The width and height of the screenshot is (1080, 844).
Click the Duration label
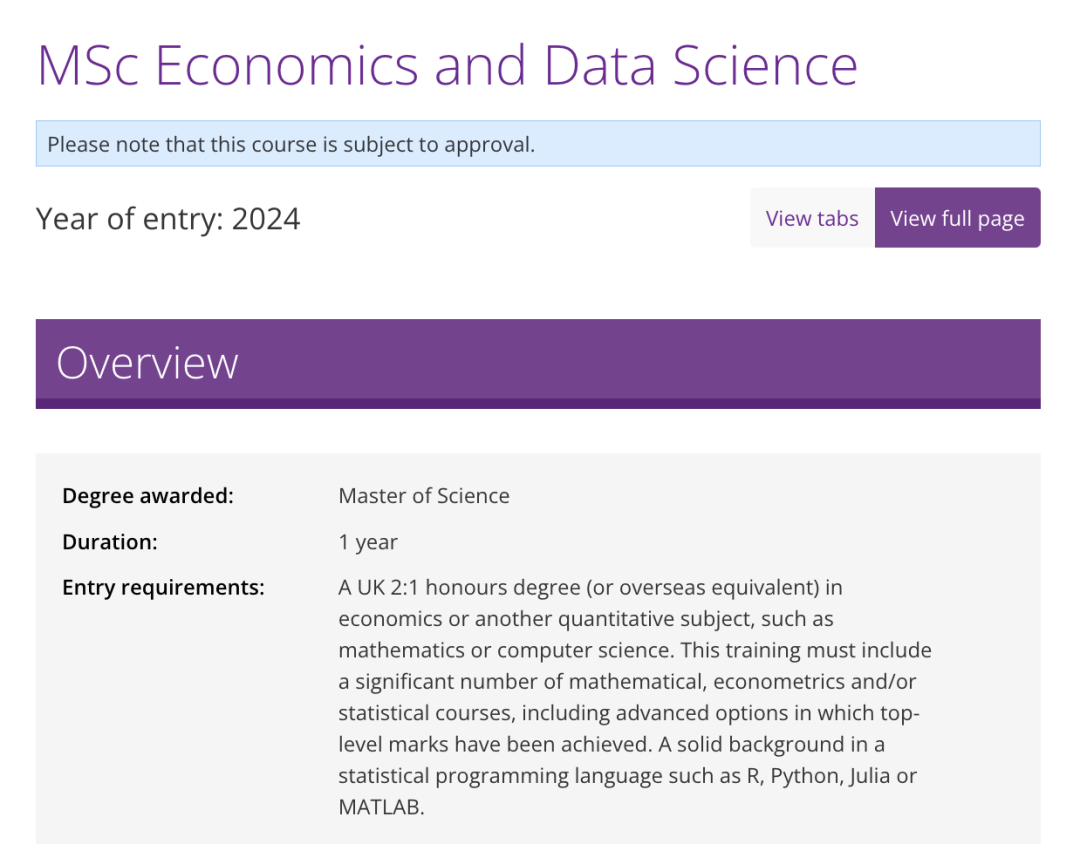[110, 542]
